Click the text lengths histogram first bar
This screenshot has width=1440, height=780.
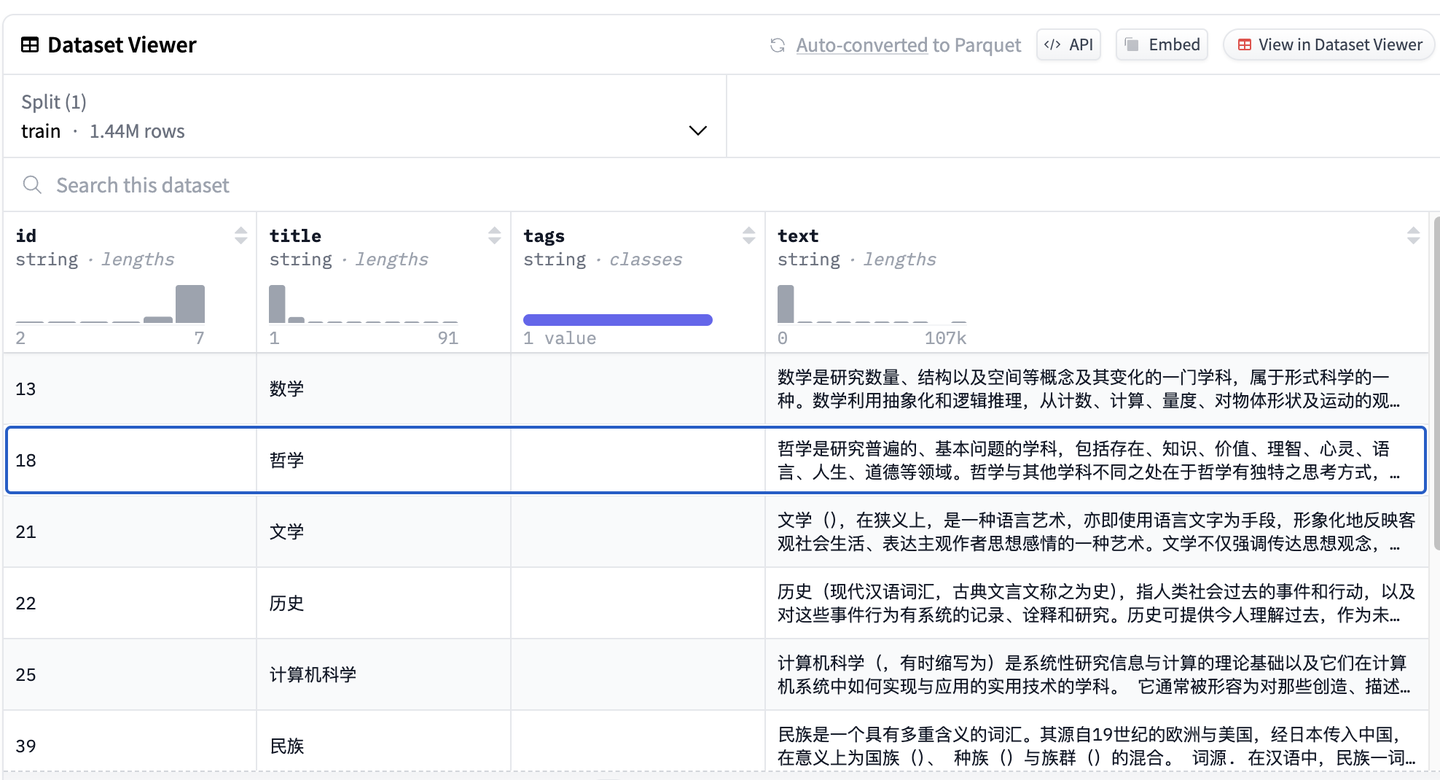tap(786, 304)
